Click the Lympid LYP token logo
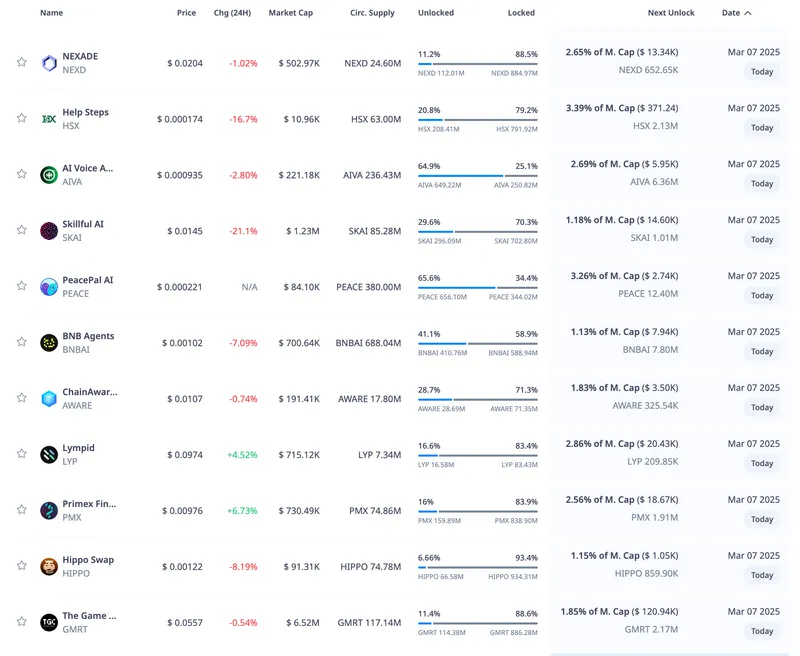The height and width of the screenshot is (656, 800). tap(49, 455)
